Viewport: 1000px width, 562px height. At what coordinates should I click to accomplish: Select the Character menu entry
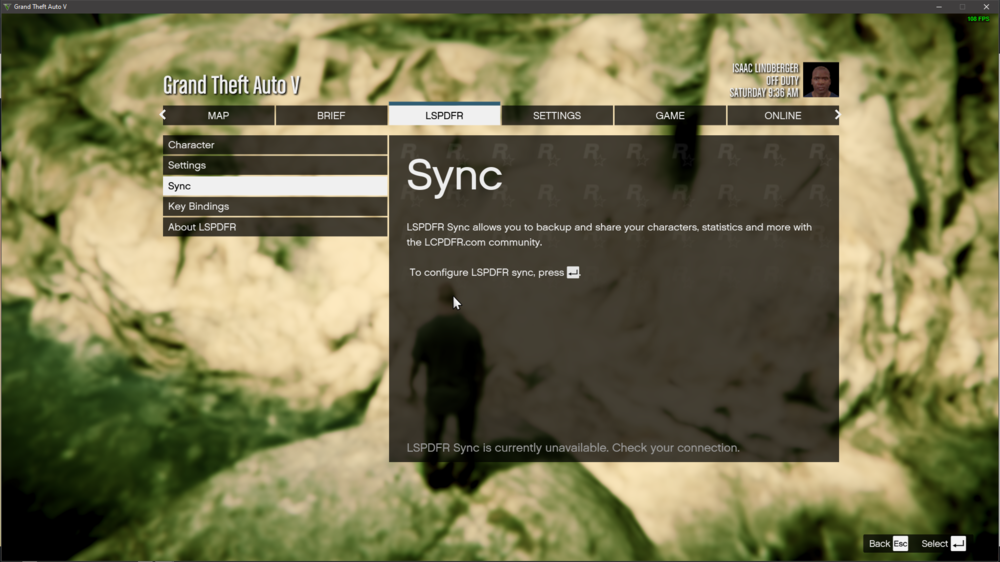pos(275,145)
